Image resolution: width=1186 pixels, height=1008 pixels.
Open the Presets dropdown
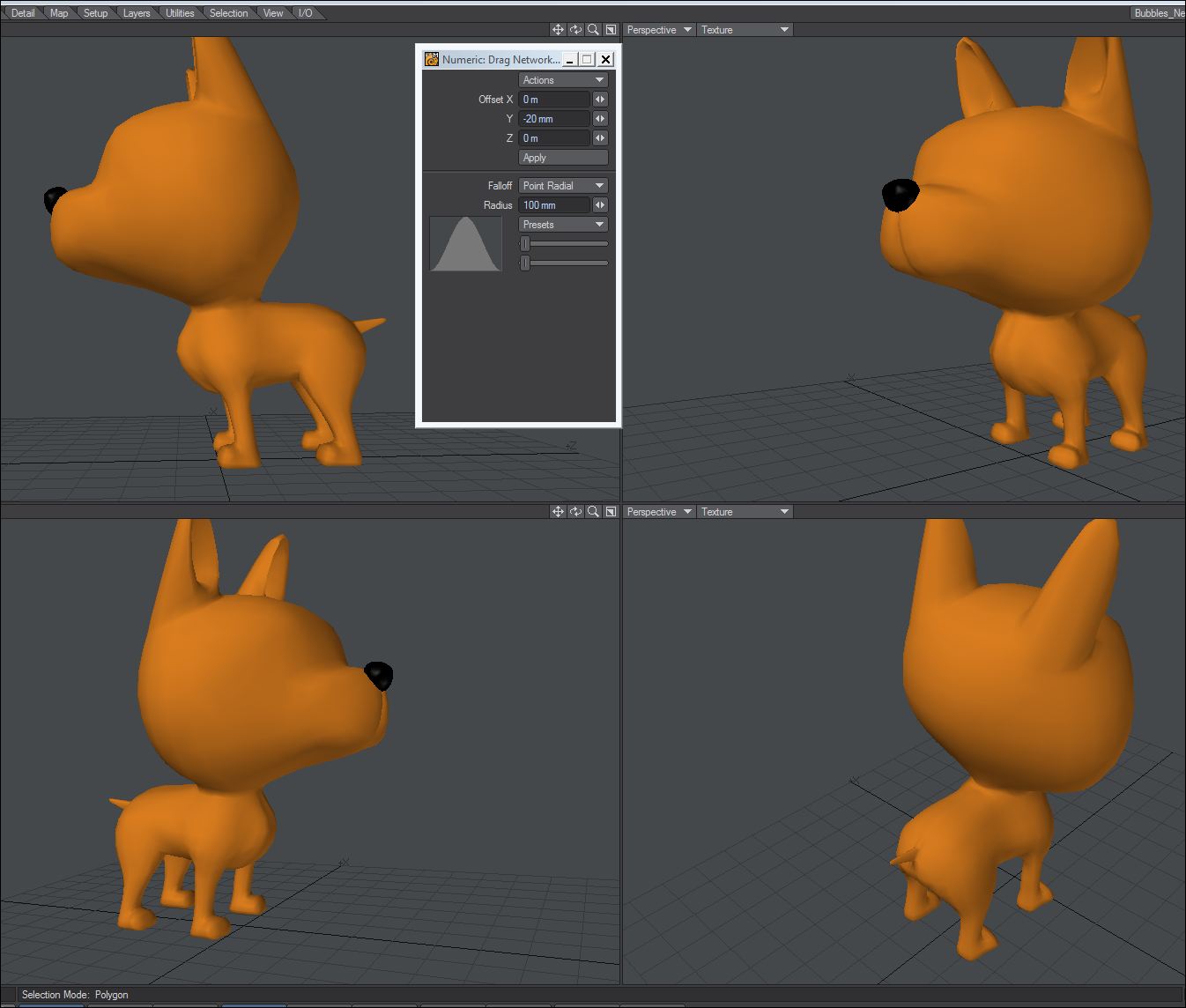563,225
